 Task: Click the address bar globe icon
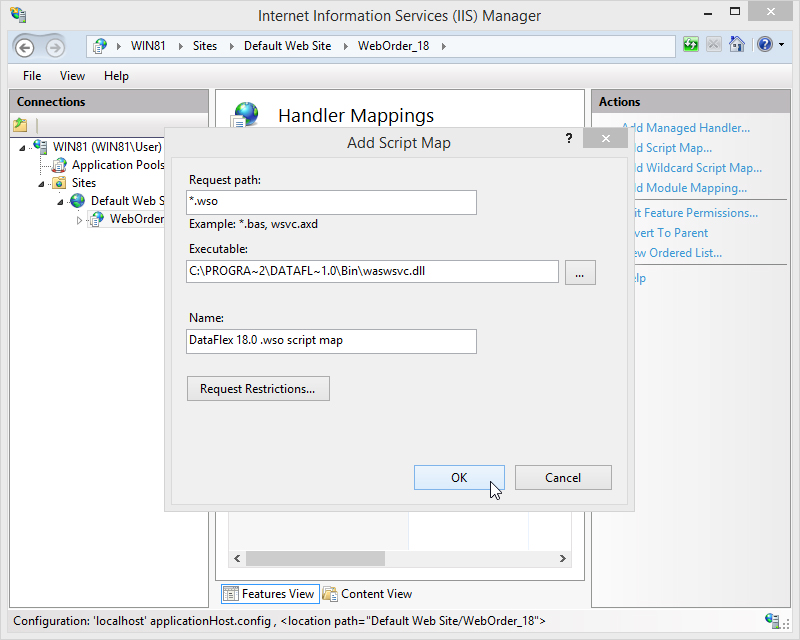pyautogui.click(x=99, y=46)
